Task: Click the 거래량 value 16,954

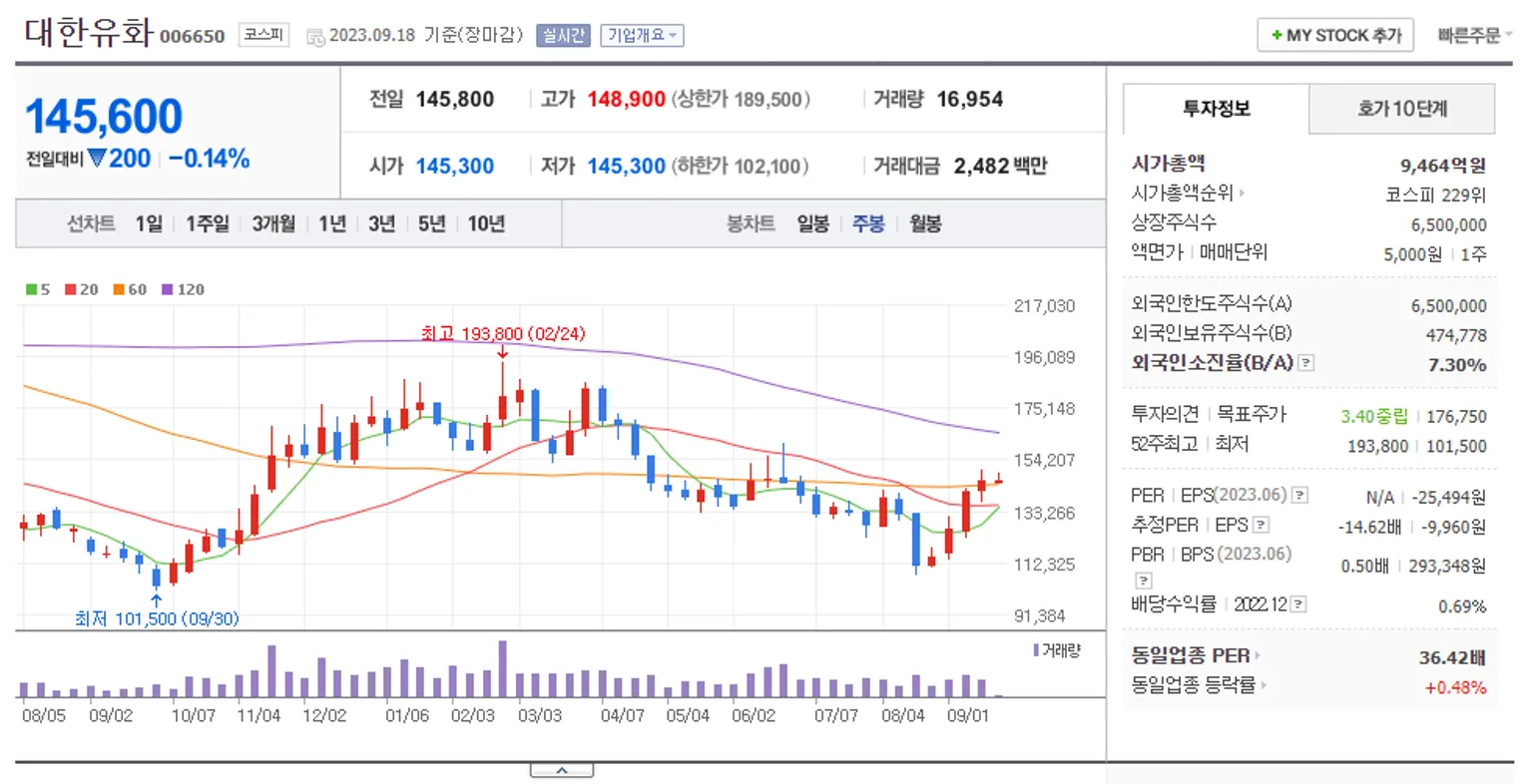Action: coord(969,100)
